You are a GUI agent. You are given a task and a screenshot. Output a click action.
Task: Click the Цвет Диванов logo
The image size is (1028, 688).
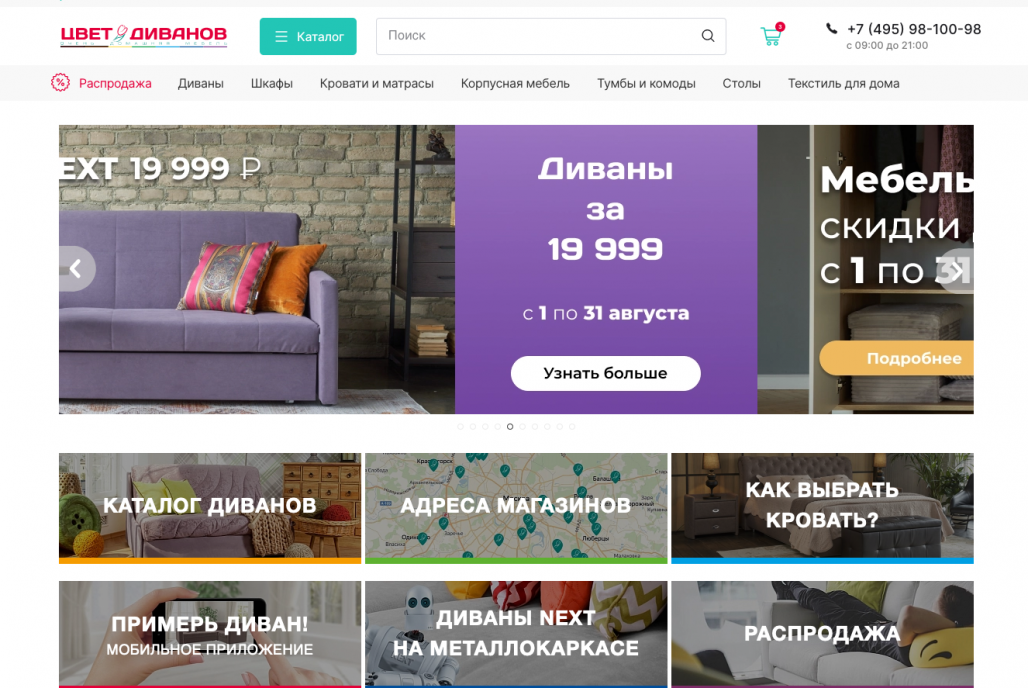(x=144, y=36)
